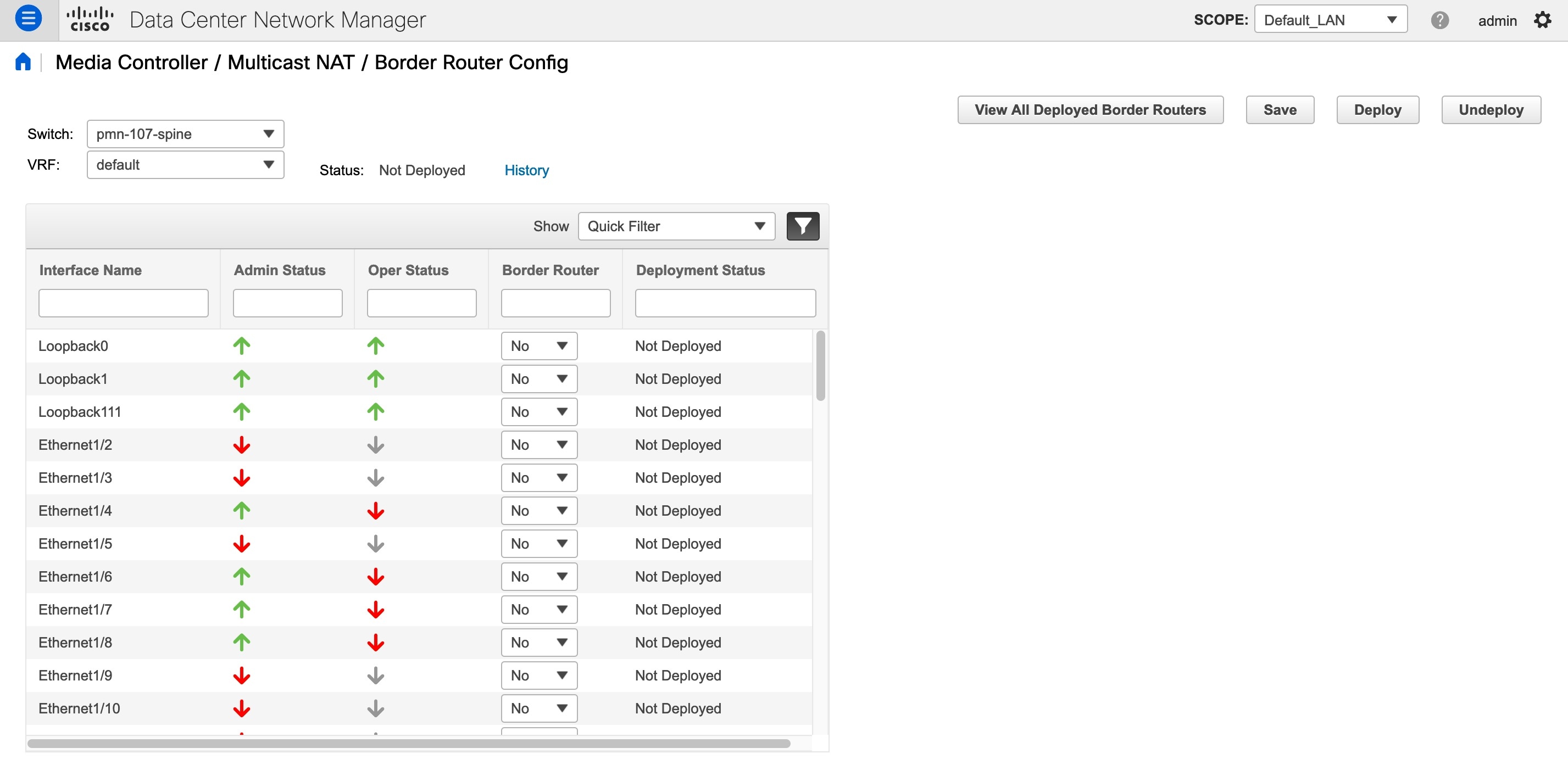Sort by Deployment Status column header
Image resolution: width=1568 pixels, height=759 pixels.
[700, 270]
